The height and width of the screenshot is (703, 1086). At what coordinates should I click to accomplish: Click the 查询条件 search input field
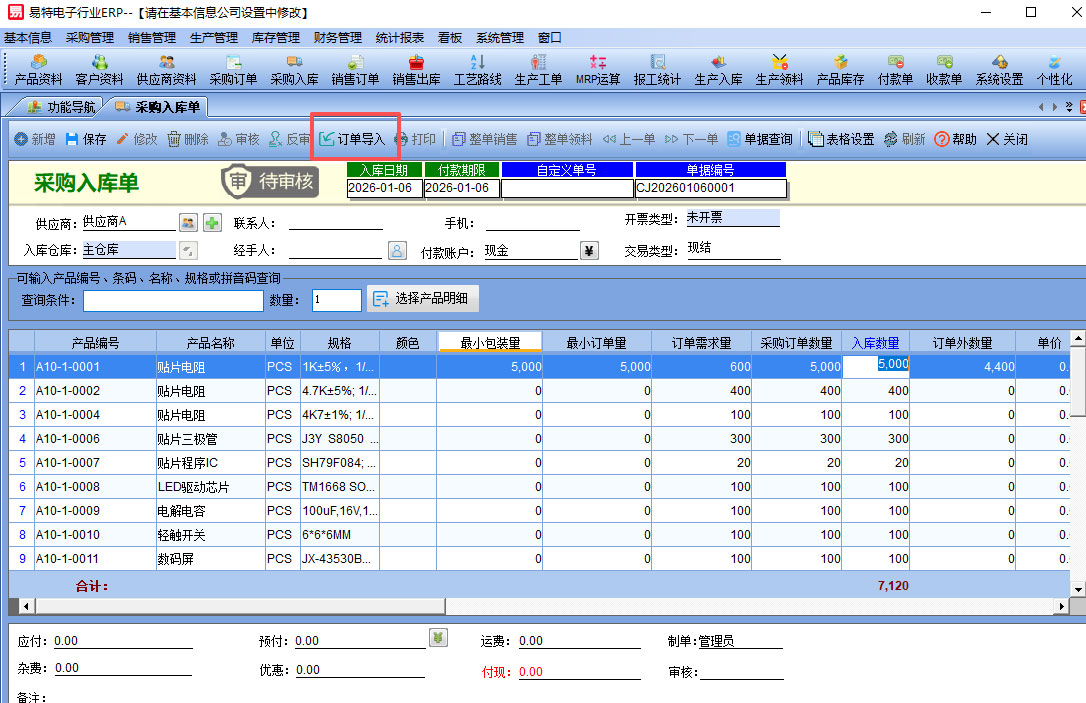point(173,300)
